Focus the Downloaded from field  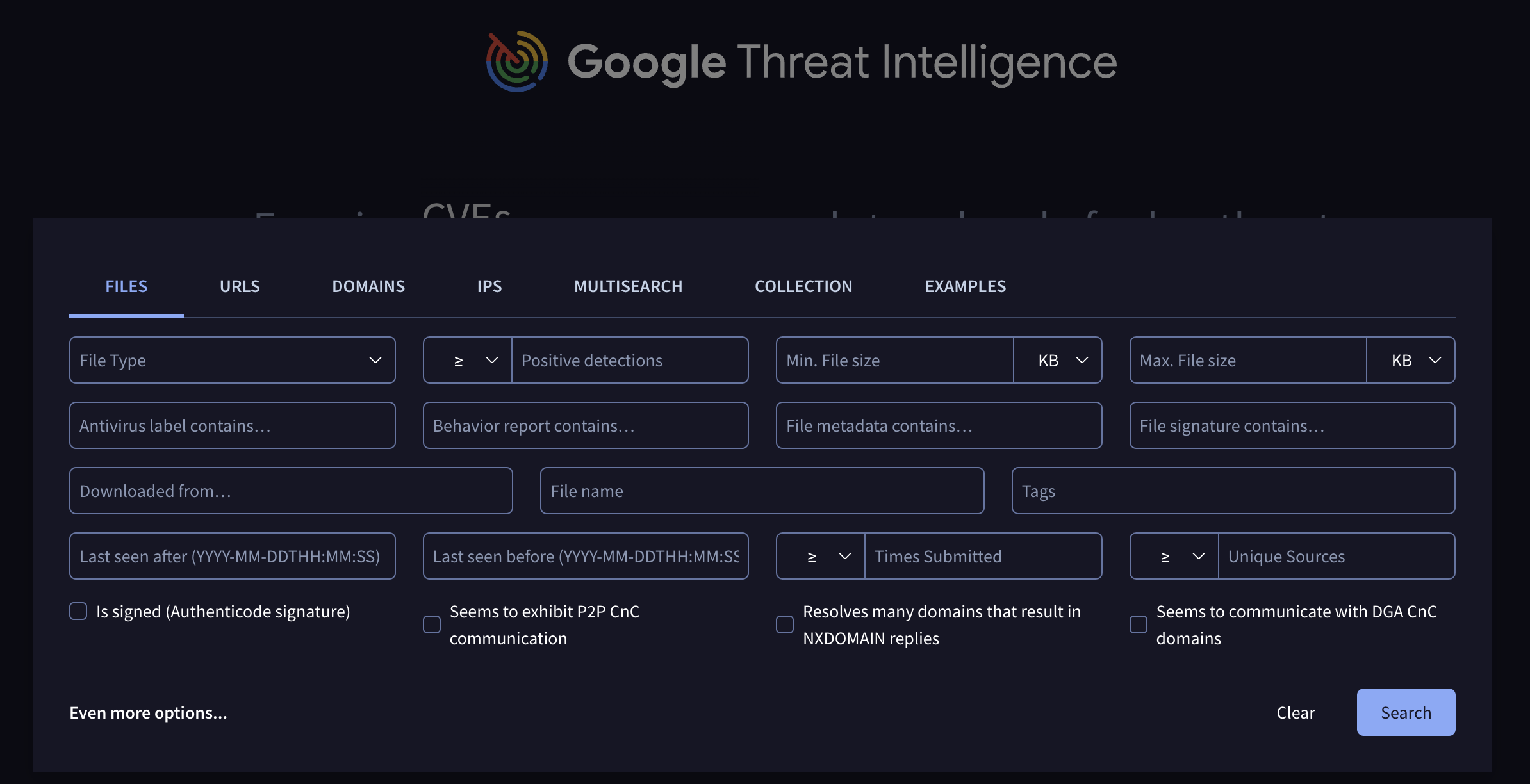coord(291,491)
